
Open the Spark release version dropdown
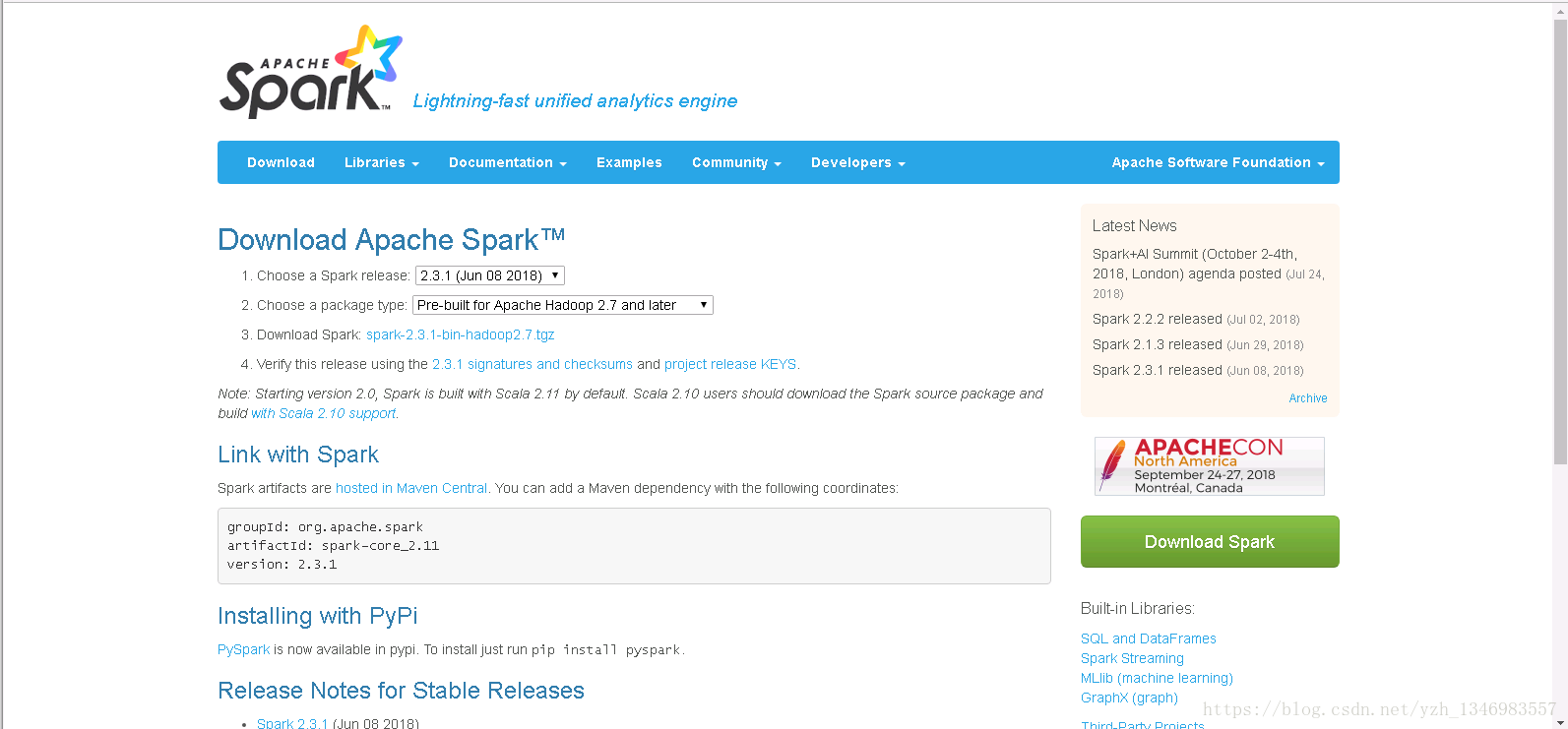pos(490,275)
